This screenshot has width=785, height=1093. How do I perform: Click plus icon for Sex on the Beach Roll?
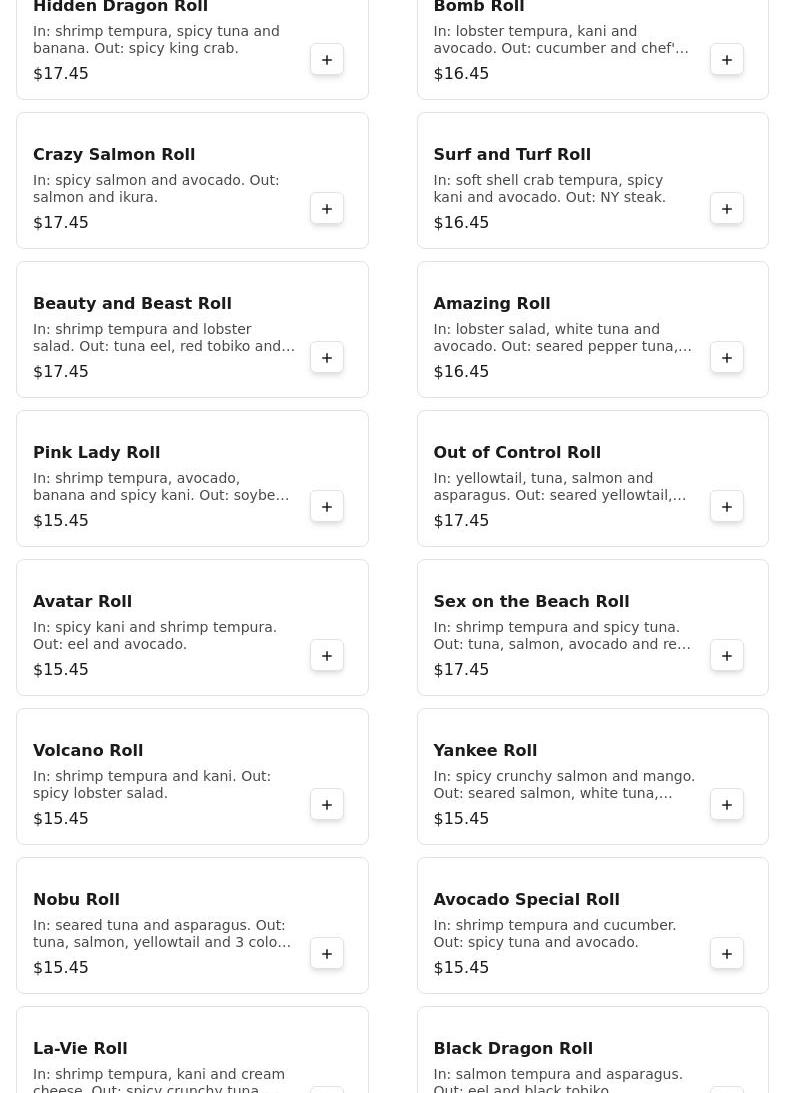727,656
